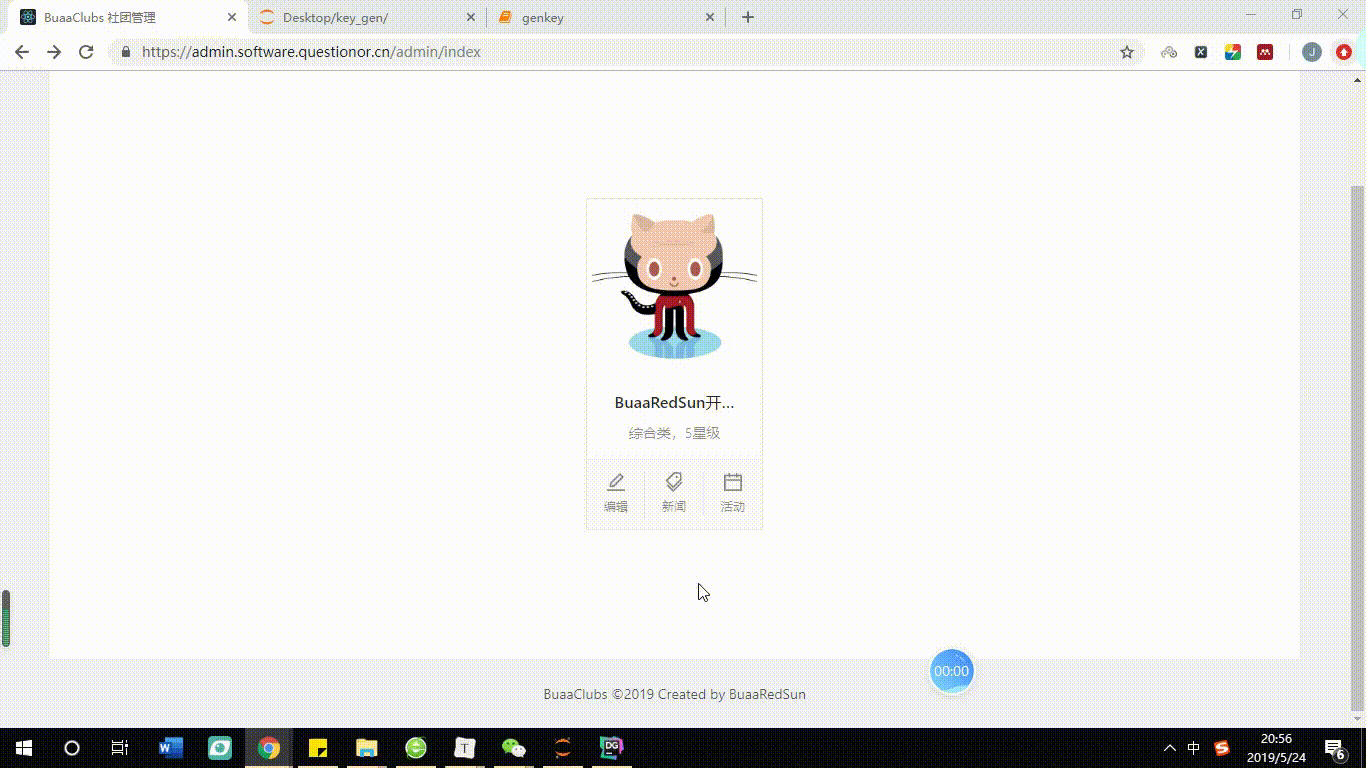Screen dimensions: 1366x768
Task: Open the green eye app on taskbar
Action: click(x=220, y=748)
